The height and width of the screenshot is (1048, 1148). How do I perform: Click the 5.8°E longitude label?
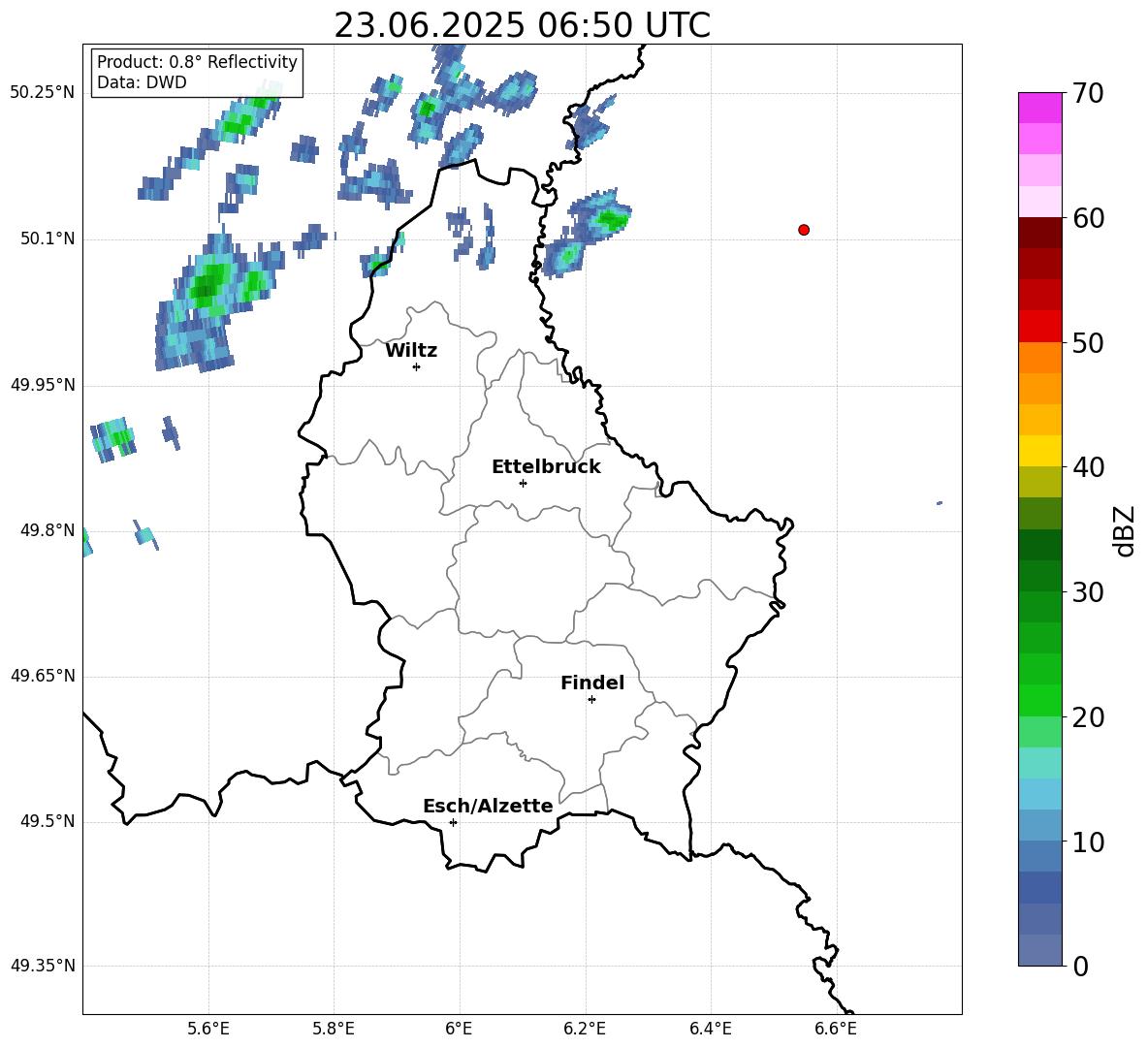pos(334,1029)
